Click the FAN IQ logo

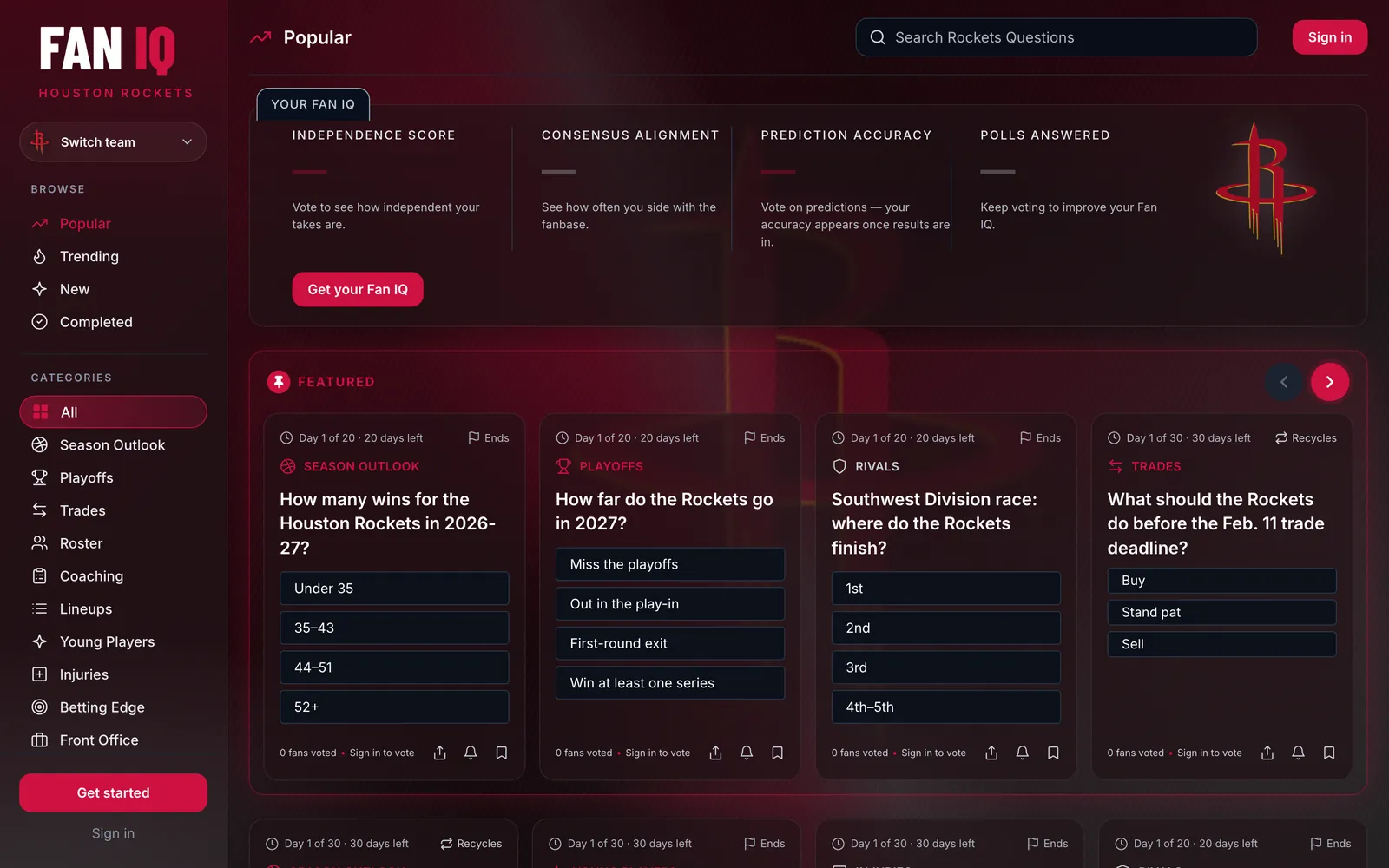tap(109, 50)
